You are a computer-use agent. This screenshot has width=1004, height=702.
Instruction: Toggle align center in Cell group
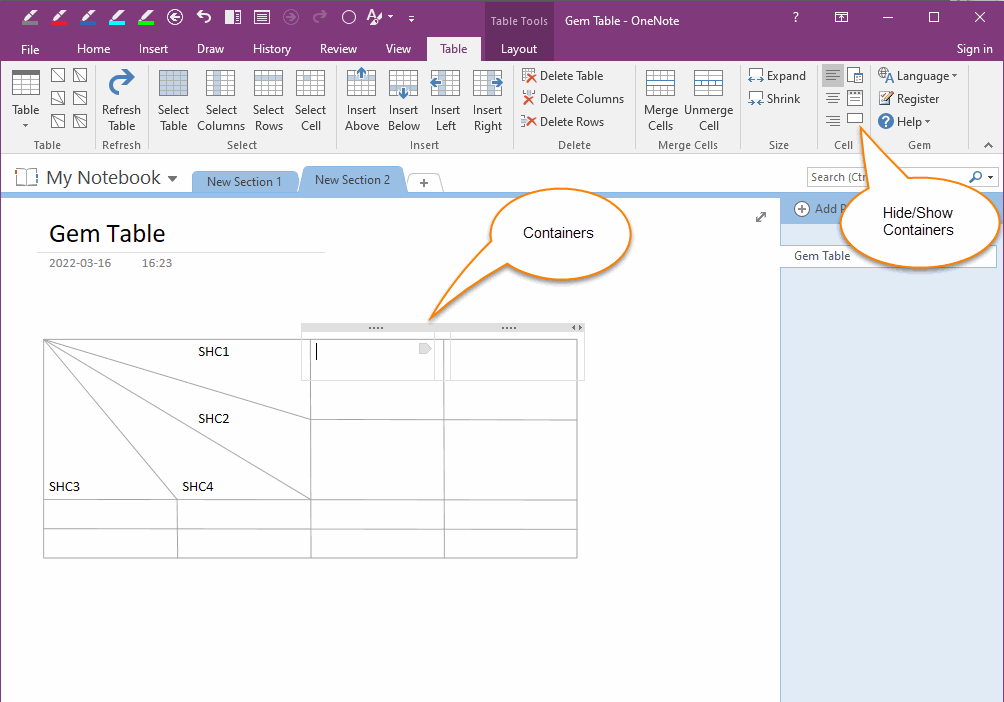(832, 98)
